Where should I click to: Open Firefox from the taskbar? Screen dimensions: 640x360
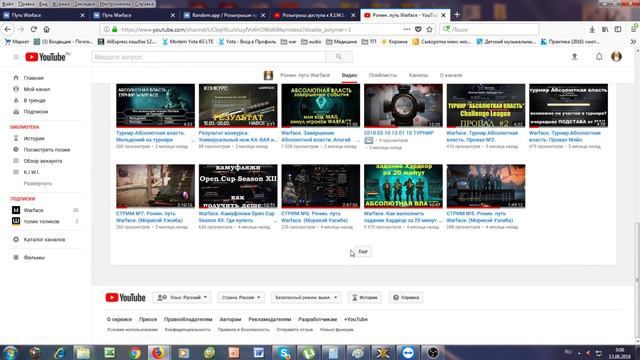(x=158, y=353)
